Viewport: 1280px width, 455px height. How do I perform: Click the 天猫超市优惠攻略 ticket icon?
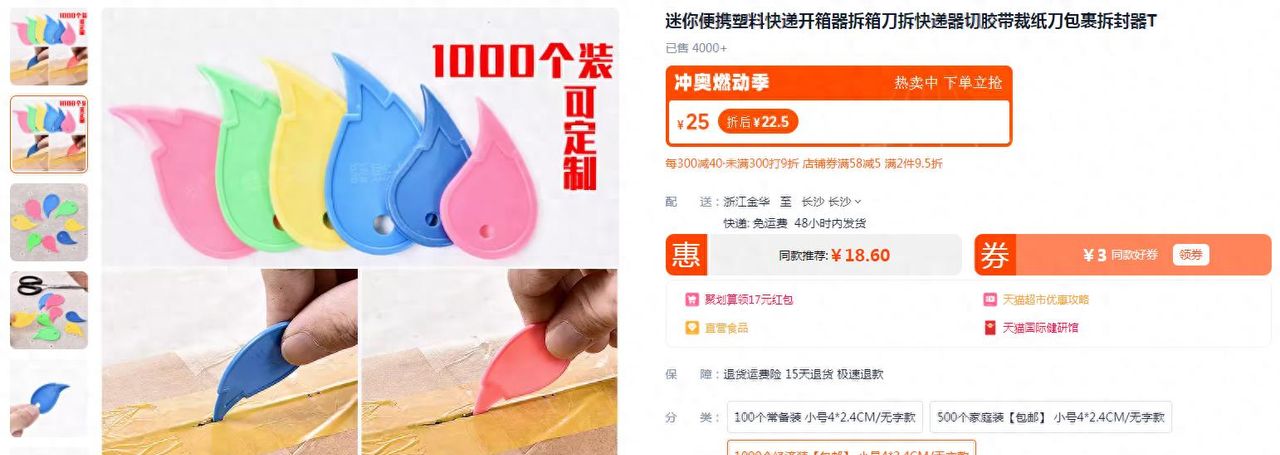[990, 299]
